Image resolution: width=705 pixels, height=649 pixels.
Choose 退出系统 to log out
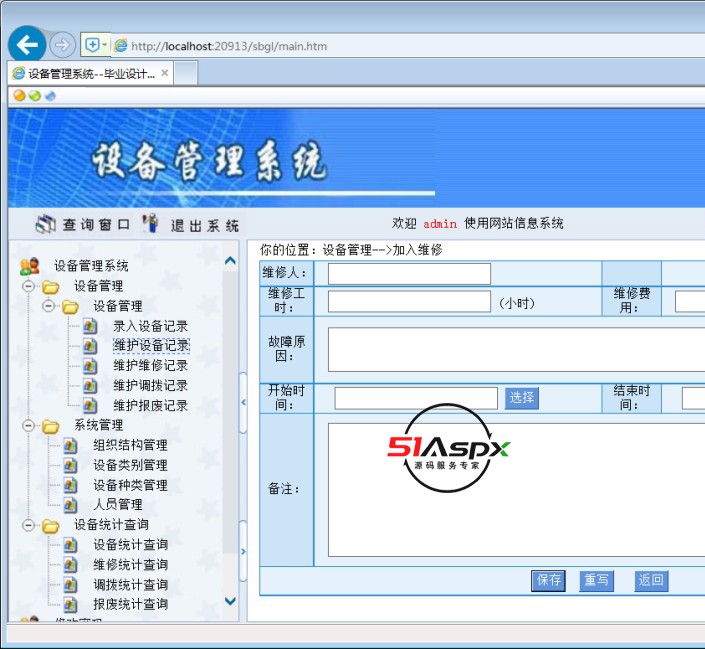click(205, 225)
